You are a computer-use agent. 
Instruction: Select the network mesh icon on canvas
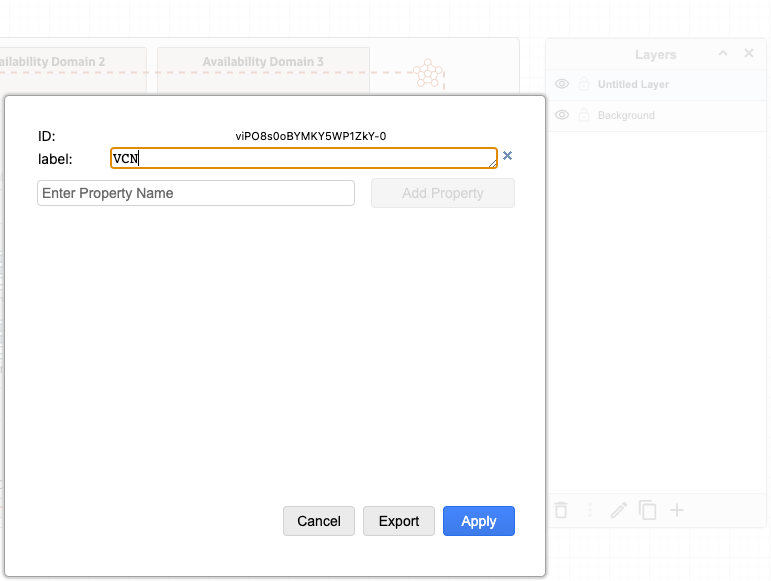pos(428,73)
